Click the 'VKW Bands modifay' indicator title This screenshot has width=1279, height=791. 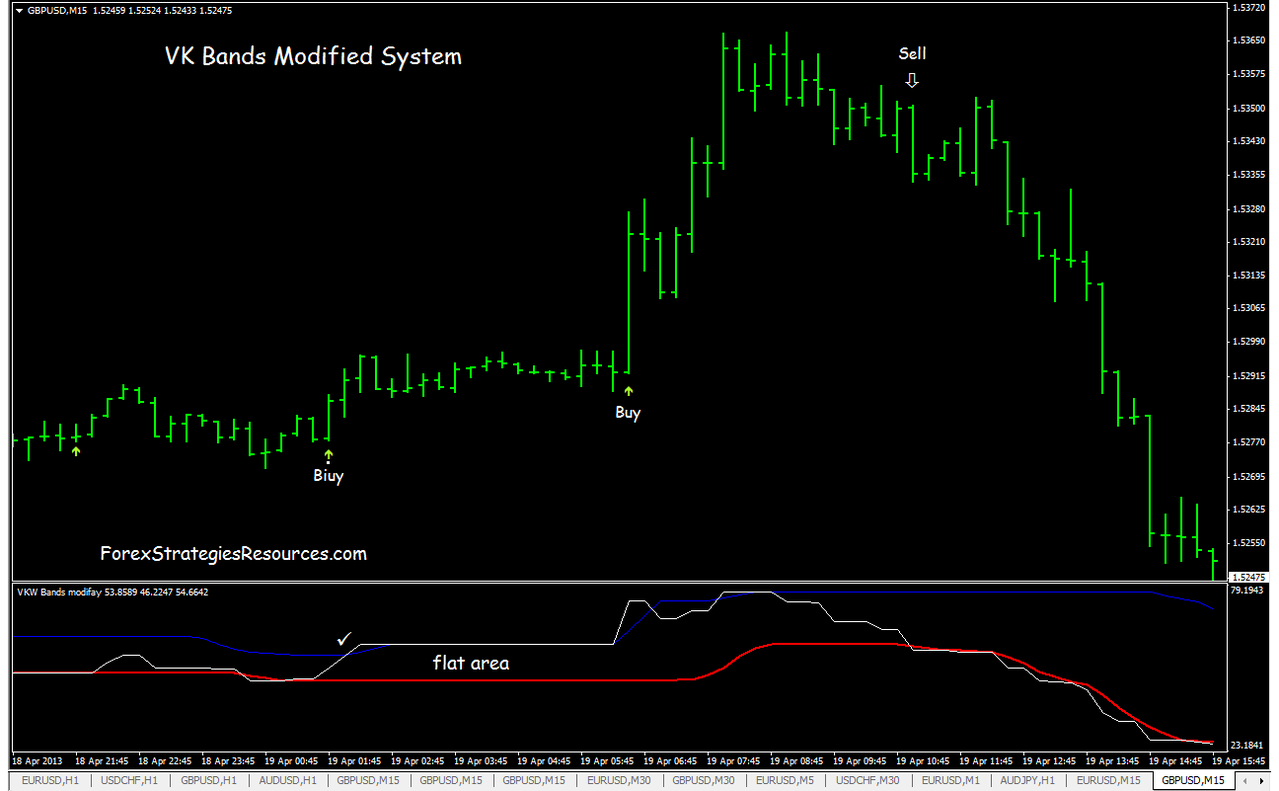tap(60, 592)
